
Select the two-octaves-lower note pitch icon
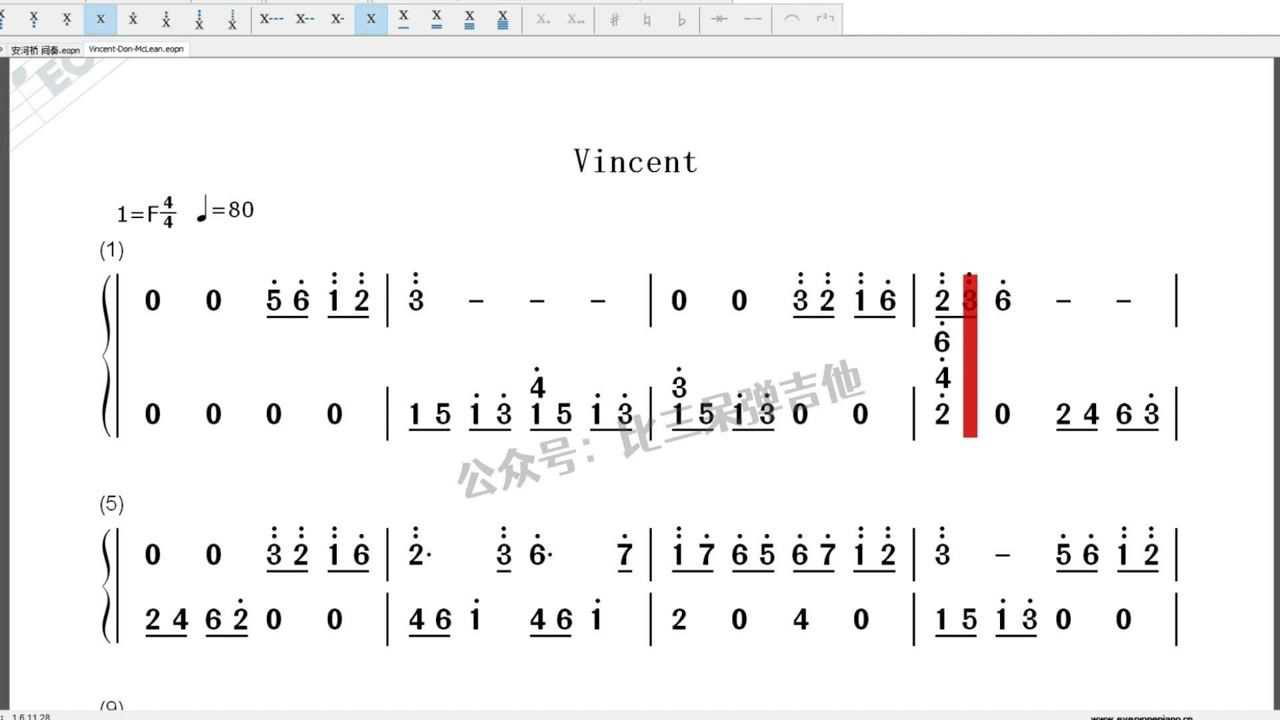(x=34, y=19)
